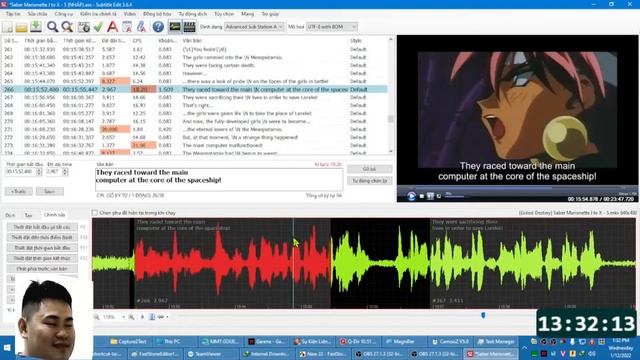
Task: Open the visual sync icon
Action: click(x=83, y=27)
